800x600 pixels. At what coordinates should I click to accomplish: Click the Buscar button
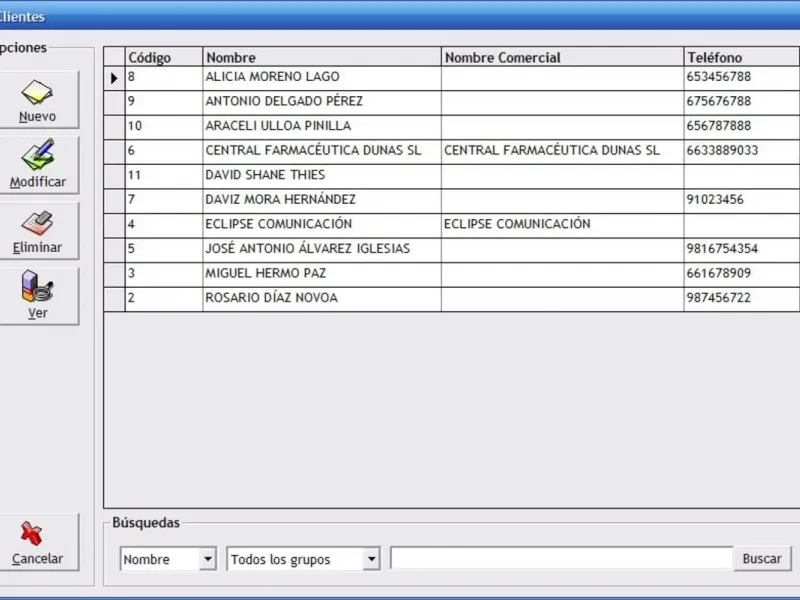click(x=762, y=559)
